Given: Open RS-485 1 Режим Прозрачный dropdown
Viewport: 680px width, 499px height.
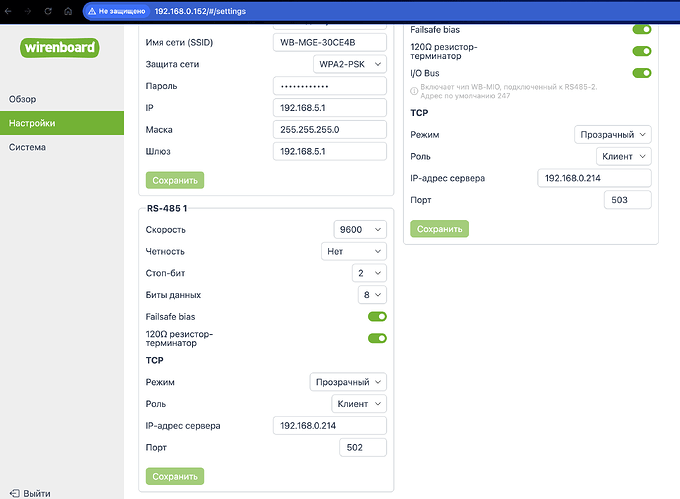Looking at the screenshot, I should (348, 382).
